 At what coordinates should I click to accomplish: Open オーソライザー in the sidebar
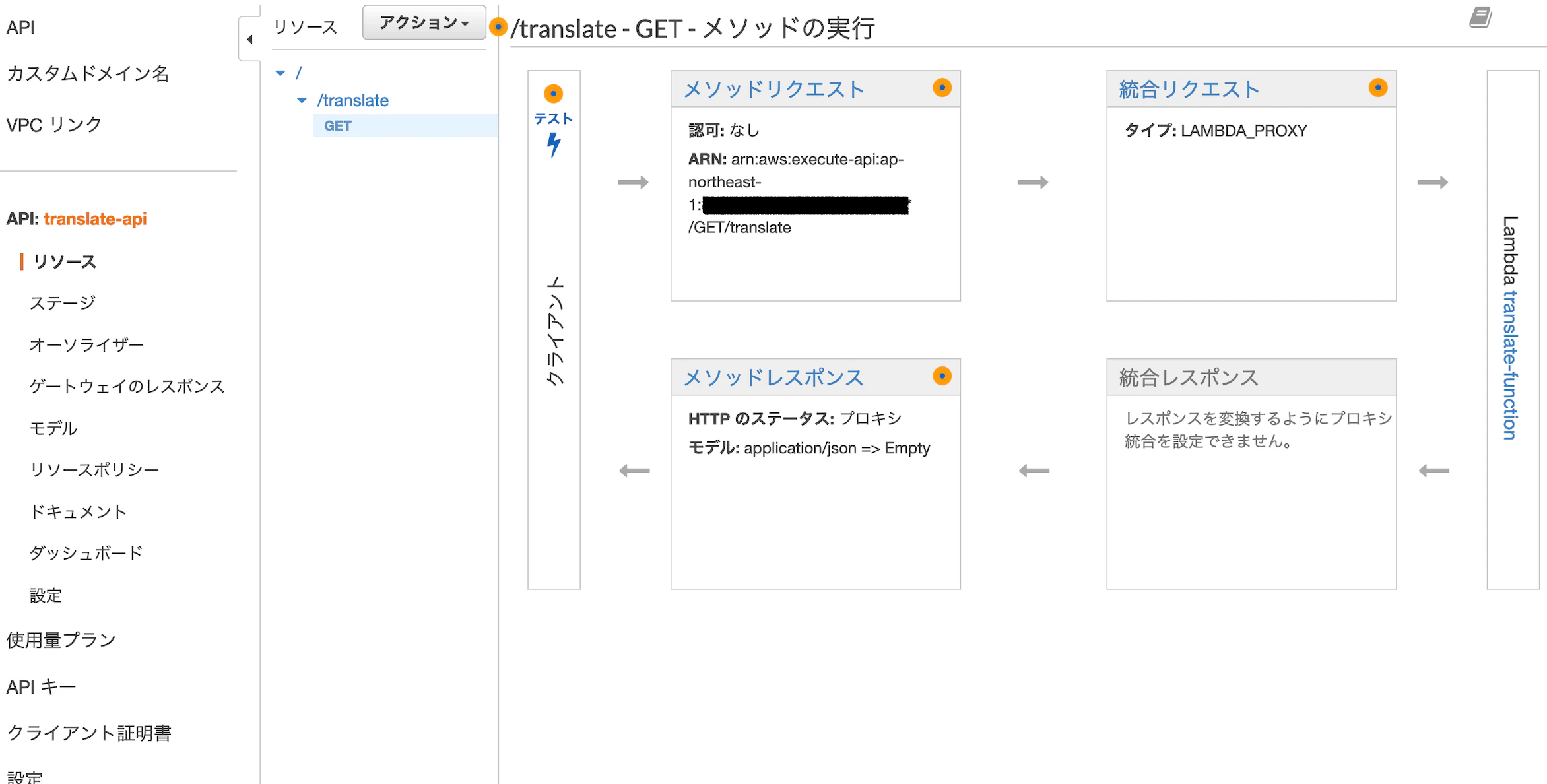click(x=86, y=344)
